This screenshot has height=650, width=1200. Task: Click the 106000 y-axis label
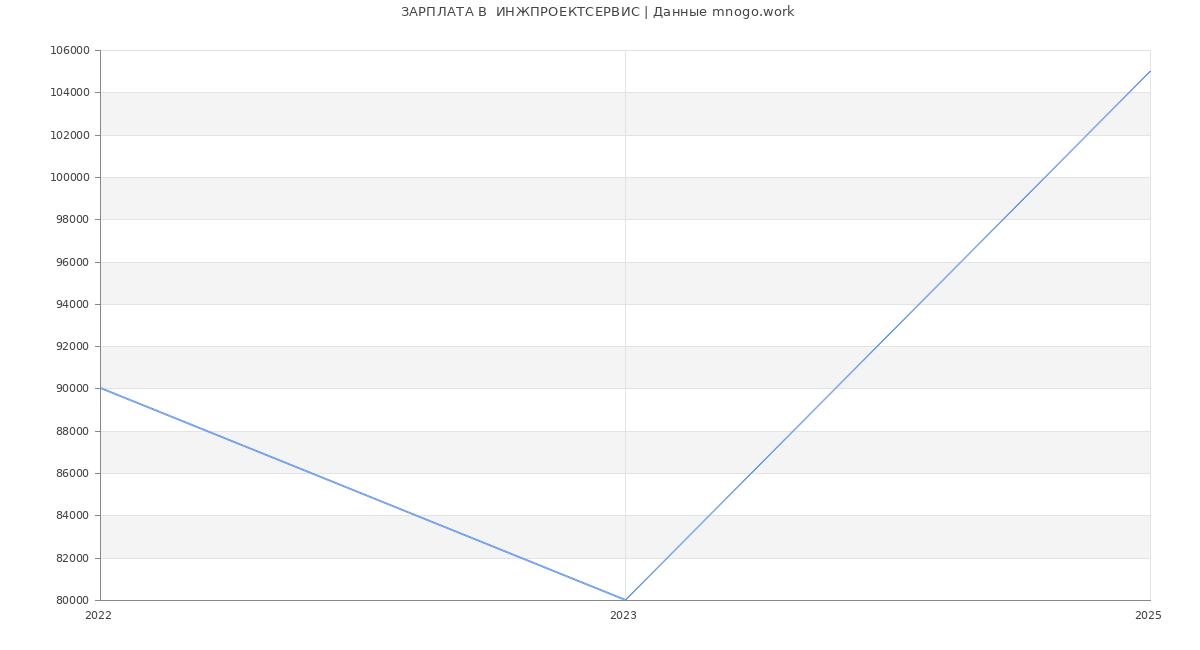tap(70, 51)
